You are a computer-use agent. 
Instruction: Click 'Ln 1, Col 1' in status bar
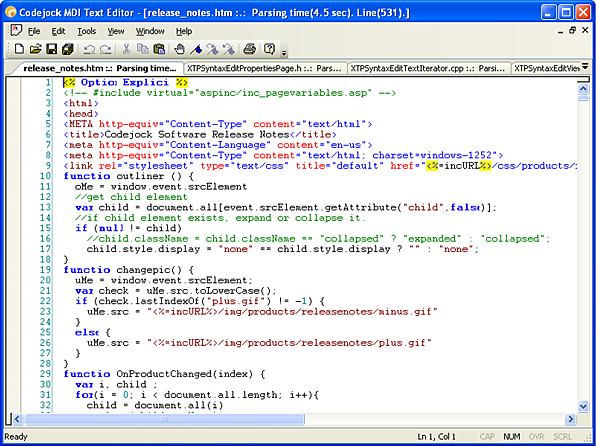click(436, 437)
